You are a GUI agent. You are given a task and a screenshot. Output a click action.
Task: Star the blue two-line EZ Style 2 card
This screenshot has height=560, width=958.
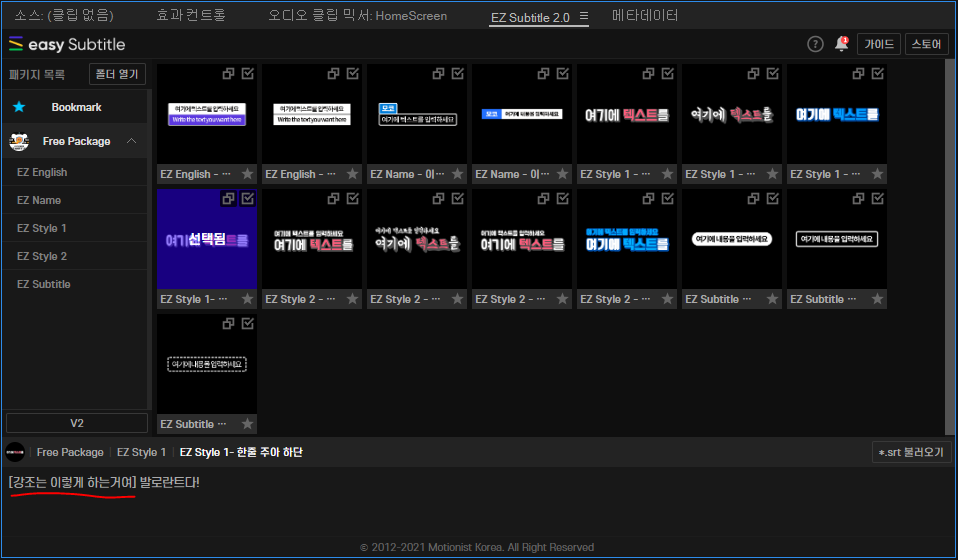tap(668, 299)
